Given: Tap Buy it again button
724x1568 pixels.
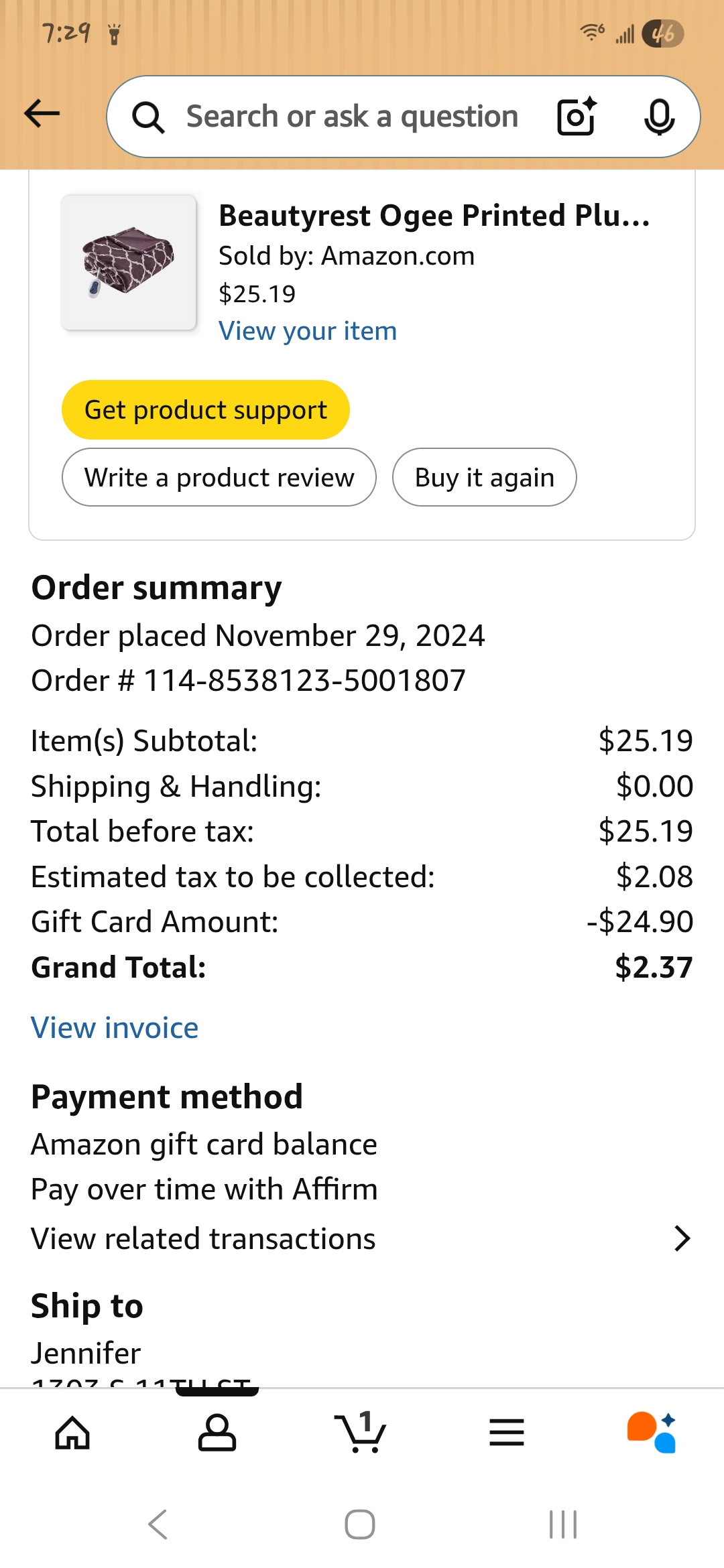Looking at the screenshot, I should click(485, 477).
